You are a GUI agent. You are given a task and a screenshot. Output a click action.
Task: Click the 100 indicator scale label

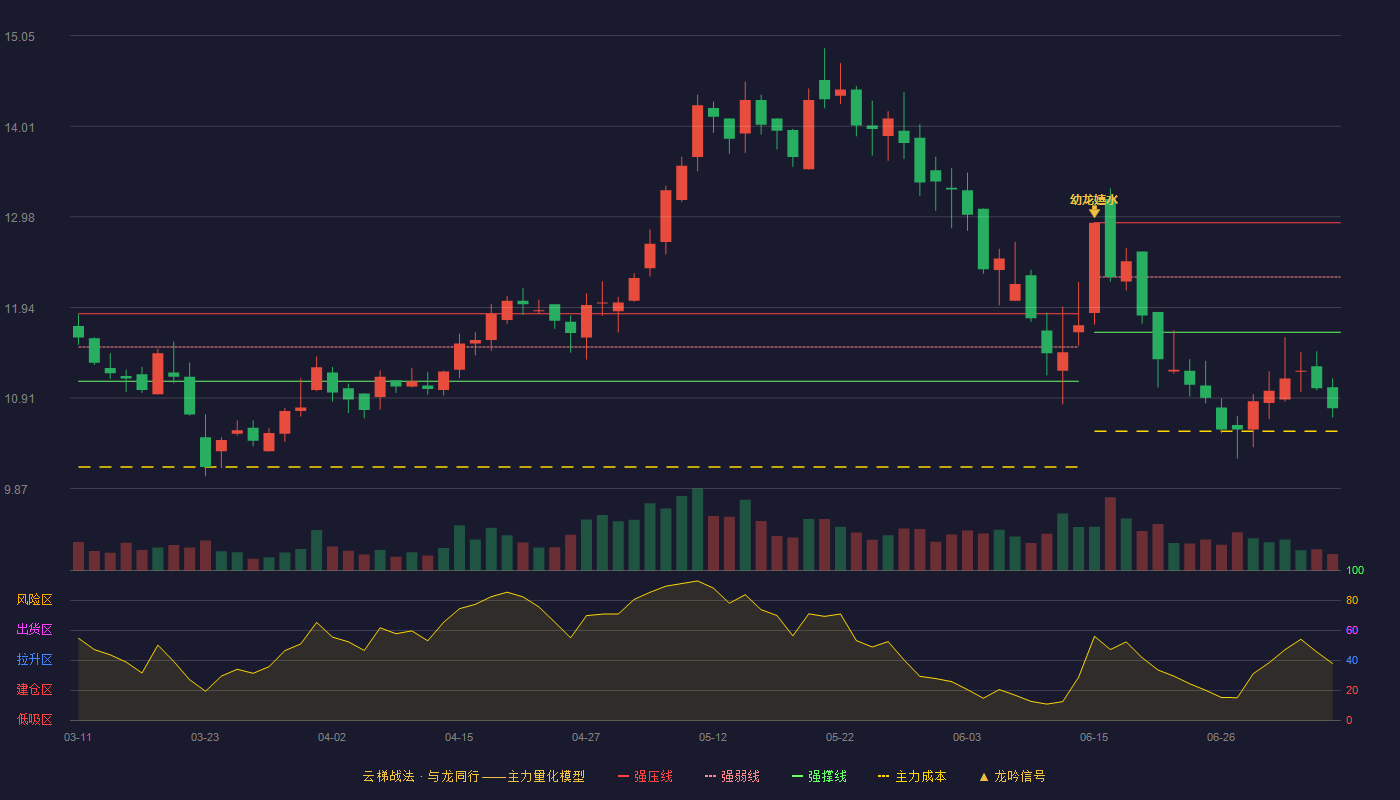[1355, 571]
